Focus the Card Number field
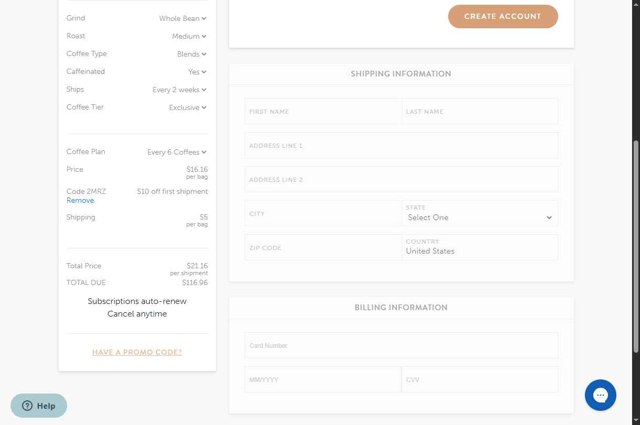Image resolution: width=640 pixels, height=425 pixels. coord(401,345)
